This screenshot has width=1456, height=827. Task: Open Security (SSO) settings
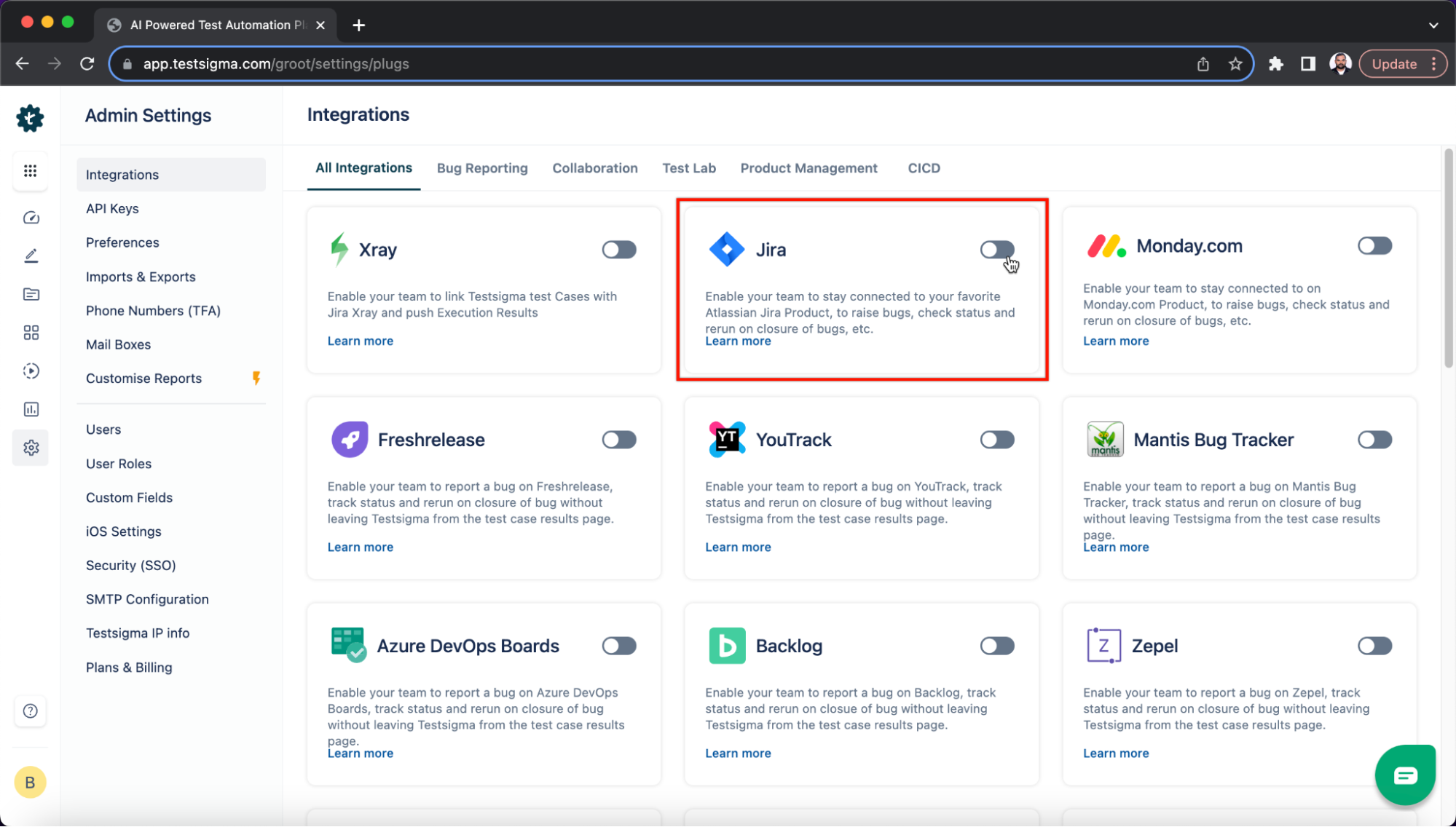coord(130,566)
